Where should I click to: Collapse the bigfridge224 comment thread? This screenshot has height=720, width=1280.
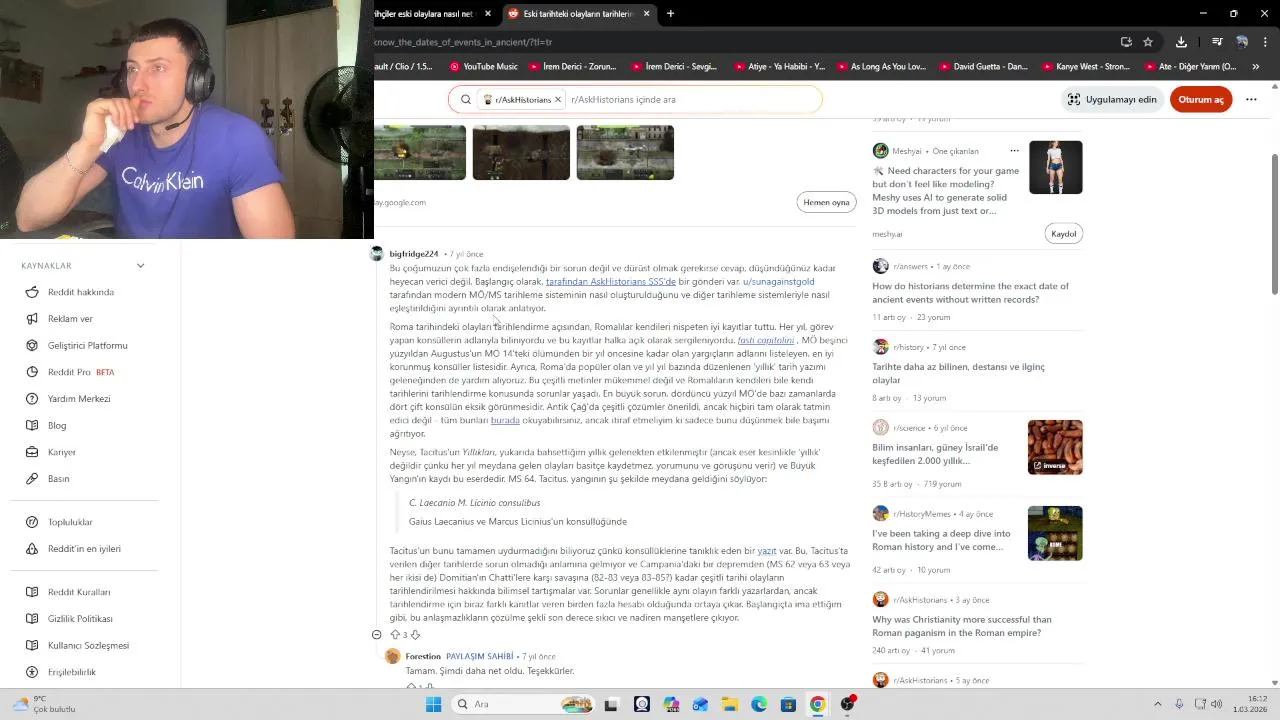(x=377, y=635)
